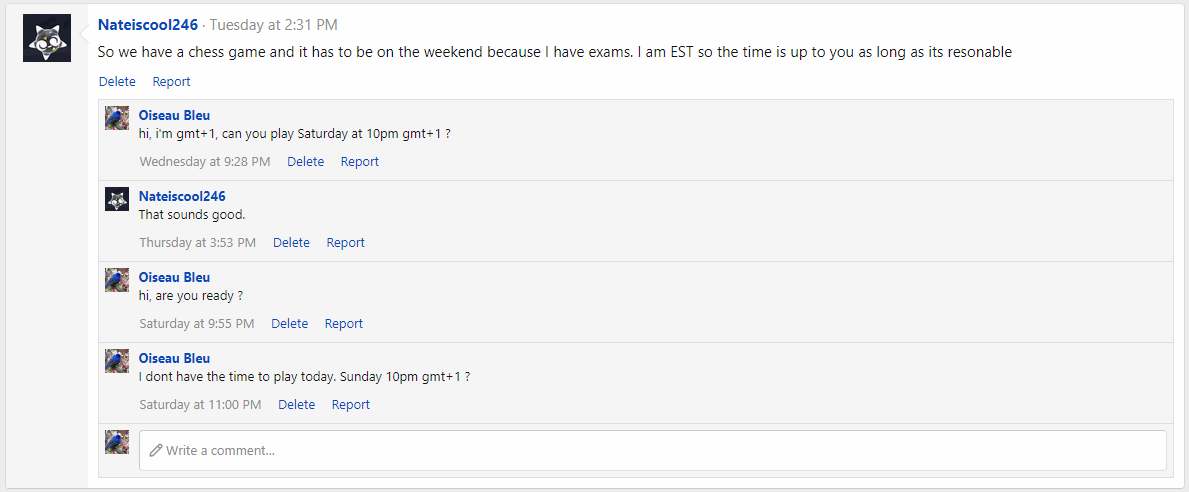Delete the comment posted Saturday at 11:00 PM
The image size is (1189, 492).
(296, 405)
